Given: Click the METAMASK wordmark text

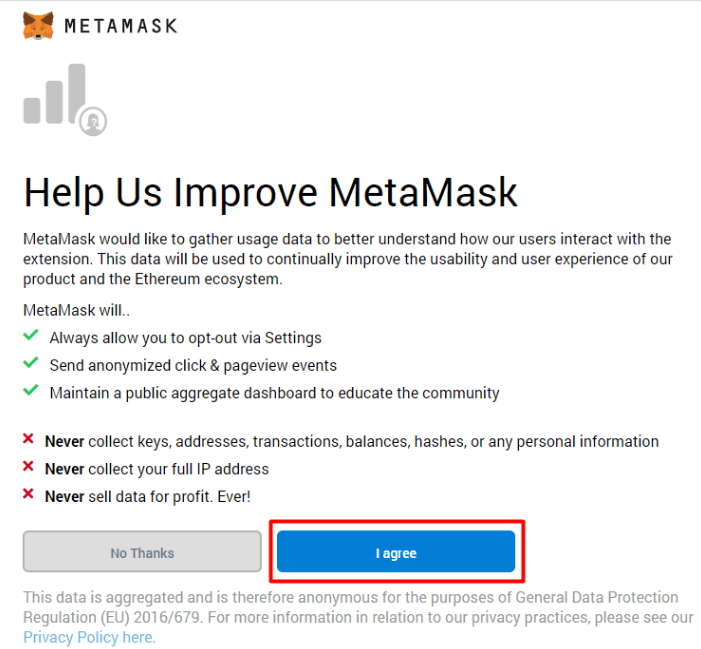Looking at the screenshot, I should point(120,26).
